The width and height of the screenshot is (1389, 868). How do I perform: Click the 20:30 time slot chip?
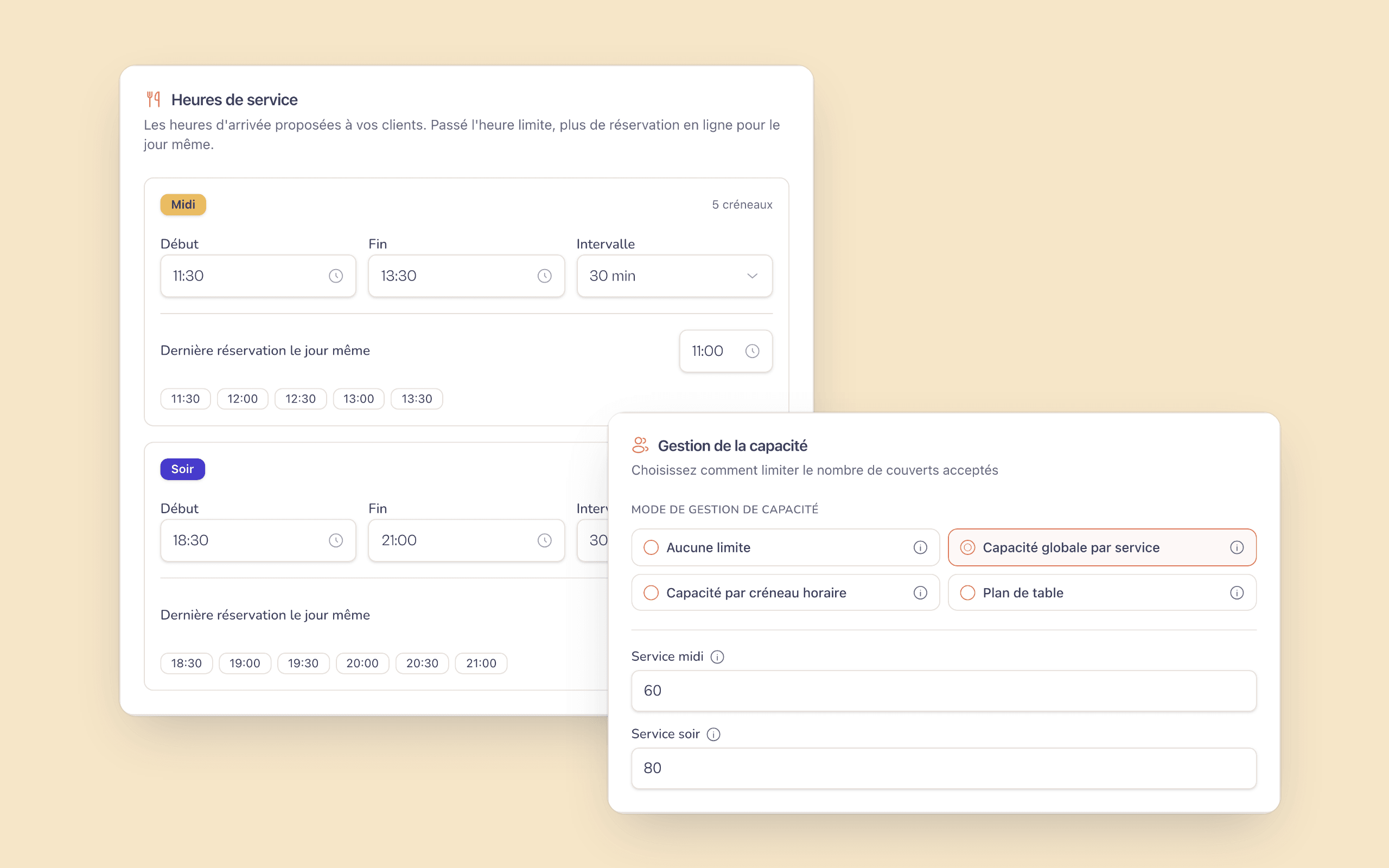[x=422, y=663]
